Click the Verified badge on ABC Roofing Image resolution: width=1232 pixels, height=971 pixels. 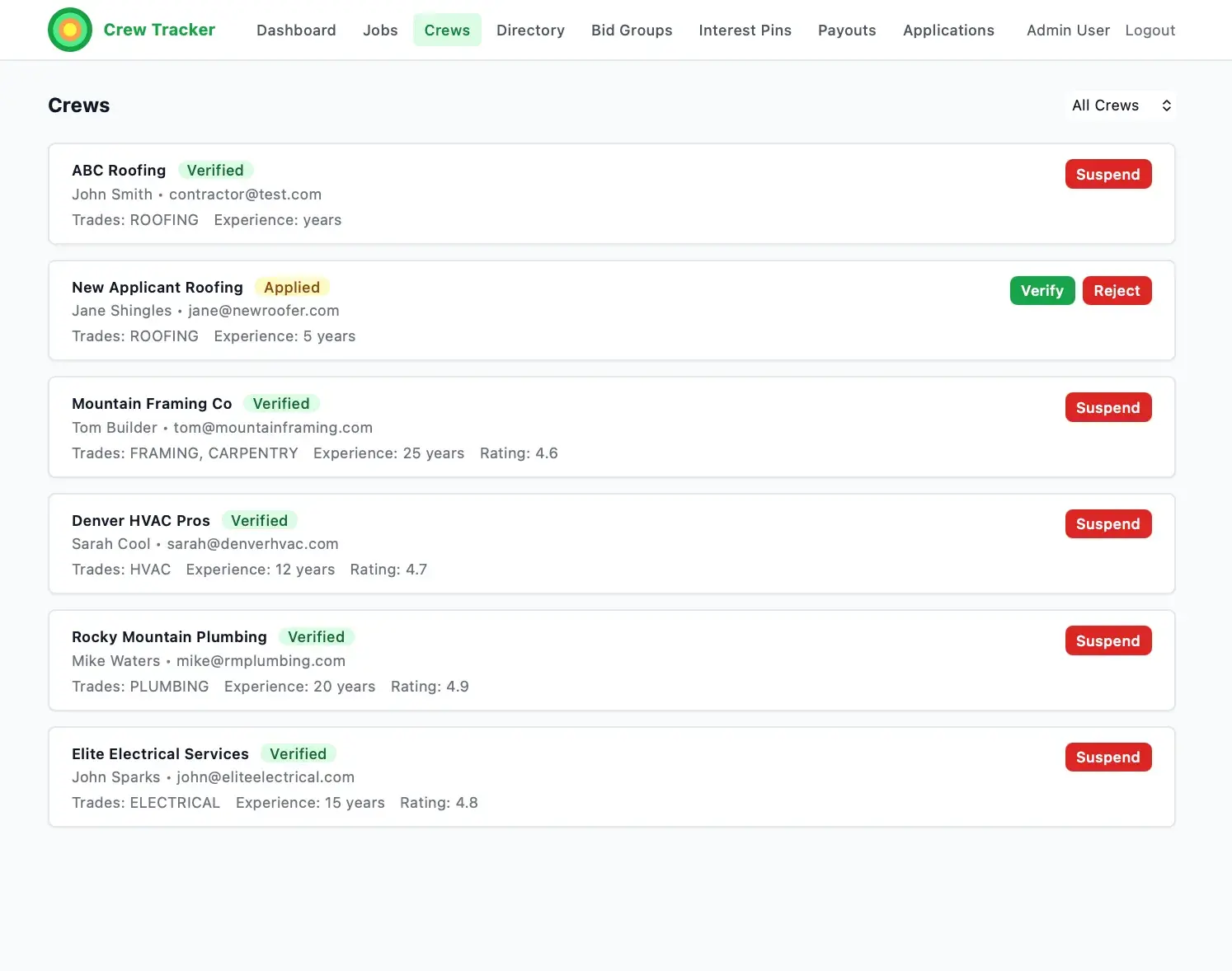pos(215,171)
